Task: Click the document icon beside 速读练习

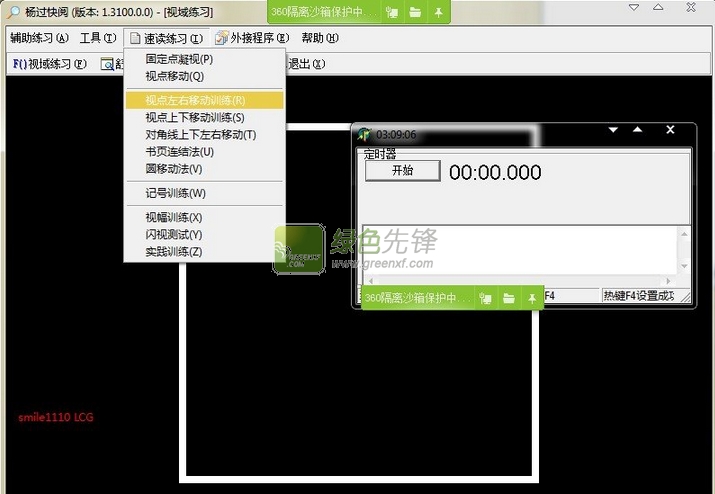Action: point(135,38)
